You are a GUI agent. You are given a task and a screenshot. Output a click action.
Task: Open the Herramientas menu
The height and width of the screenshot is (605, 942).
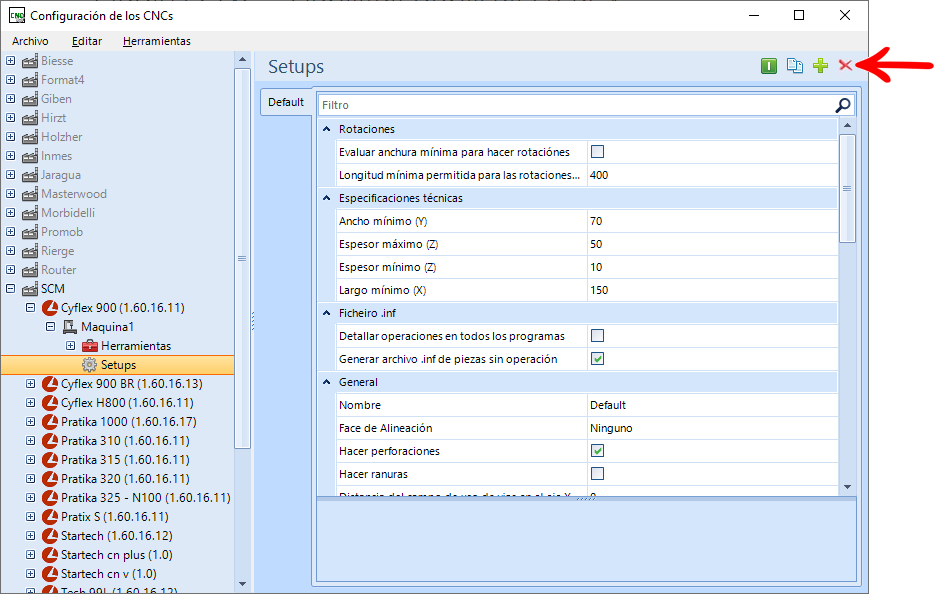[157, 41]
